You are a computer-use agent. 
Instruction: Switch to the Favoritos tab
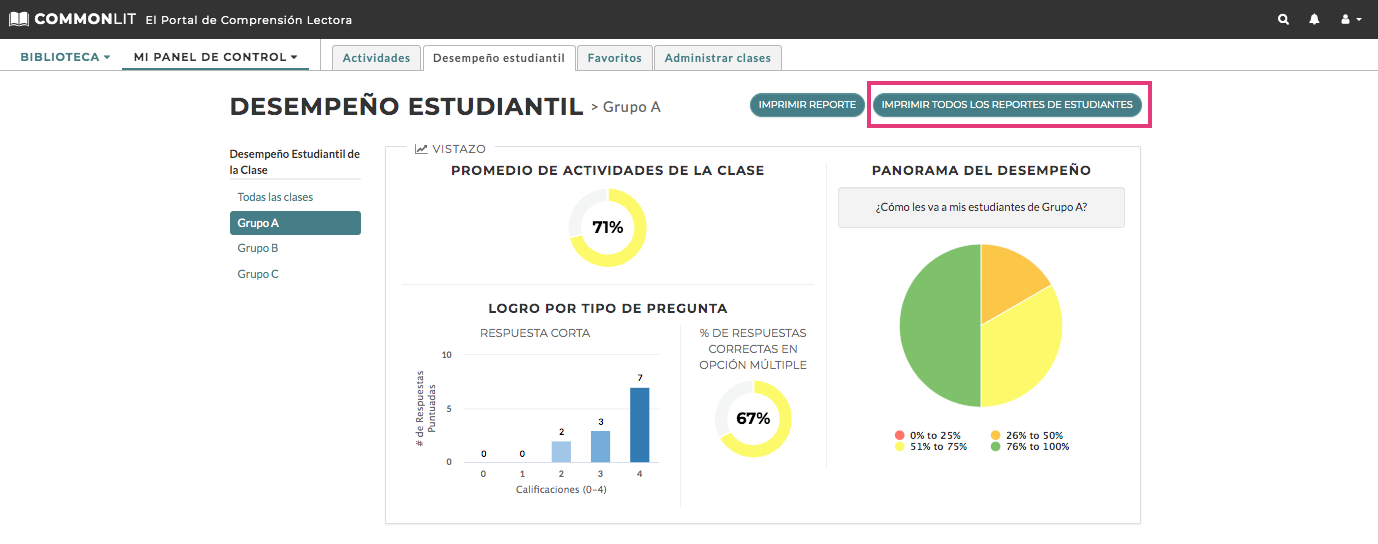(614, 58)
